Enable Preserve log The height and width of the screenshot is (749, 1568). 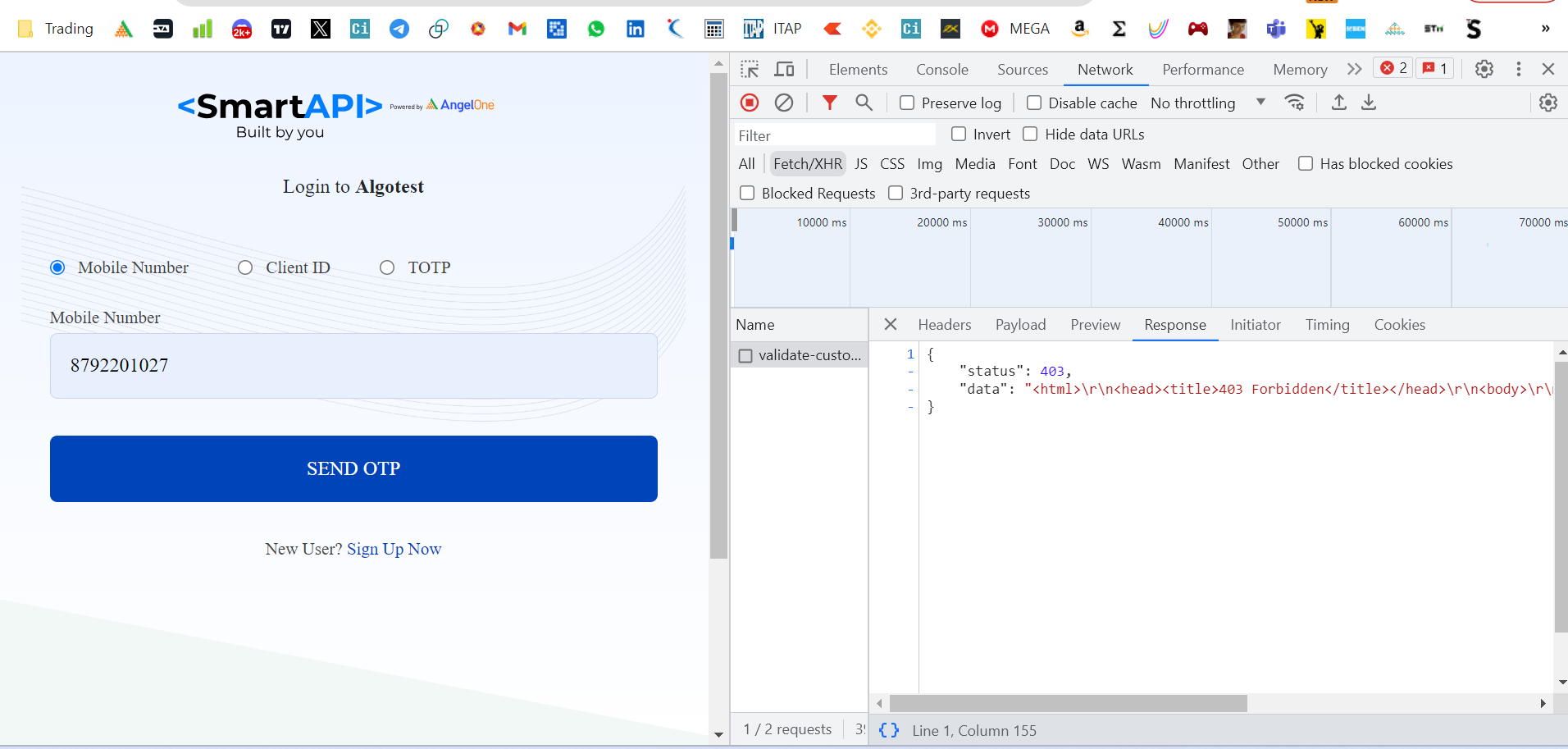click(907, 103)
